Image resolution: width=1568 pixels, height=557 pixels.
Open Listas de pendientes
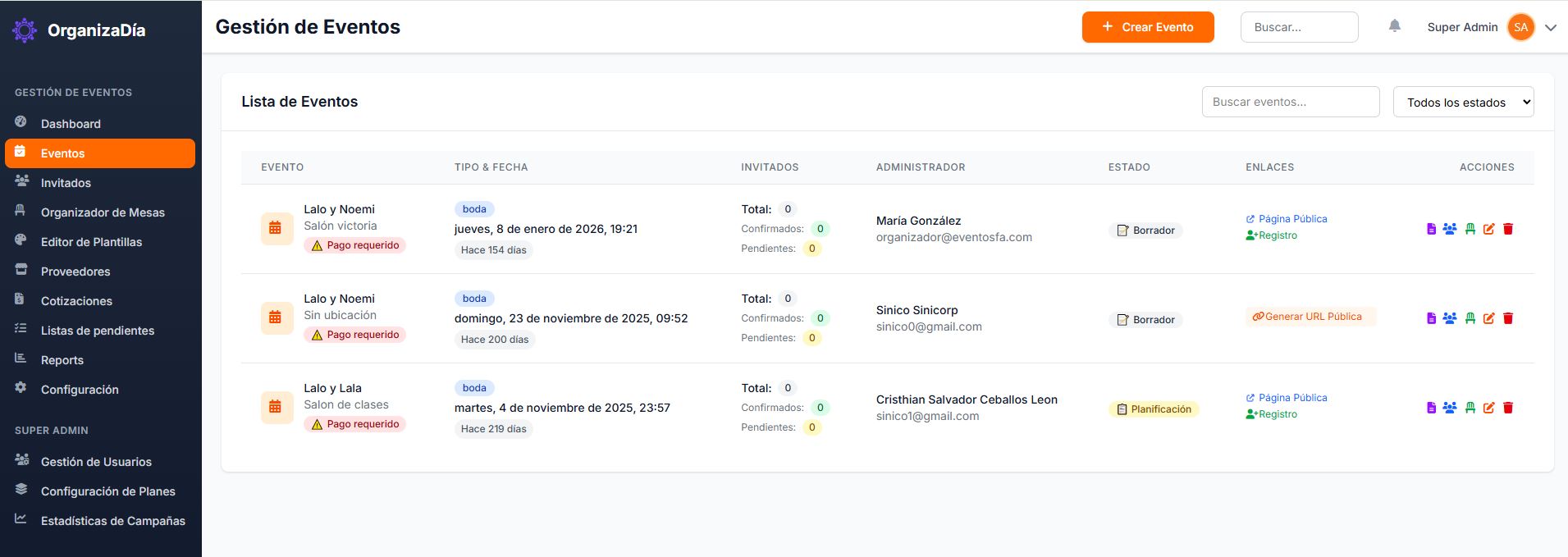(100, 331)
